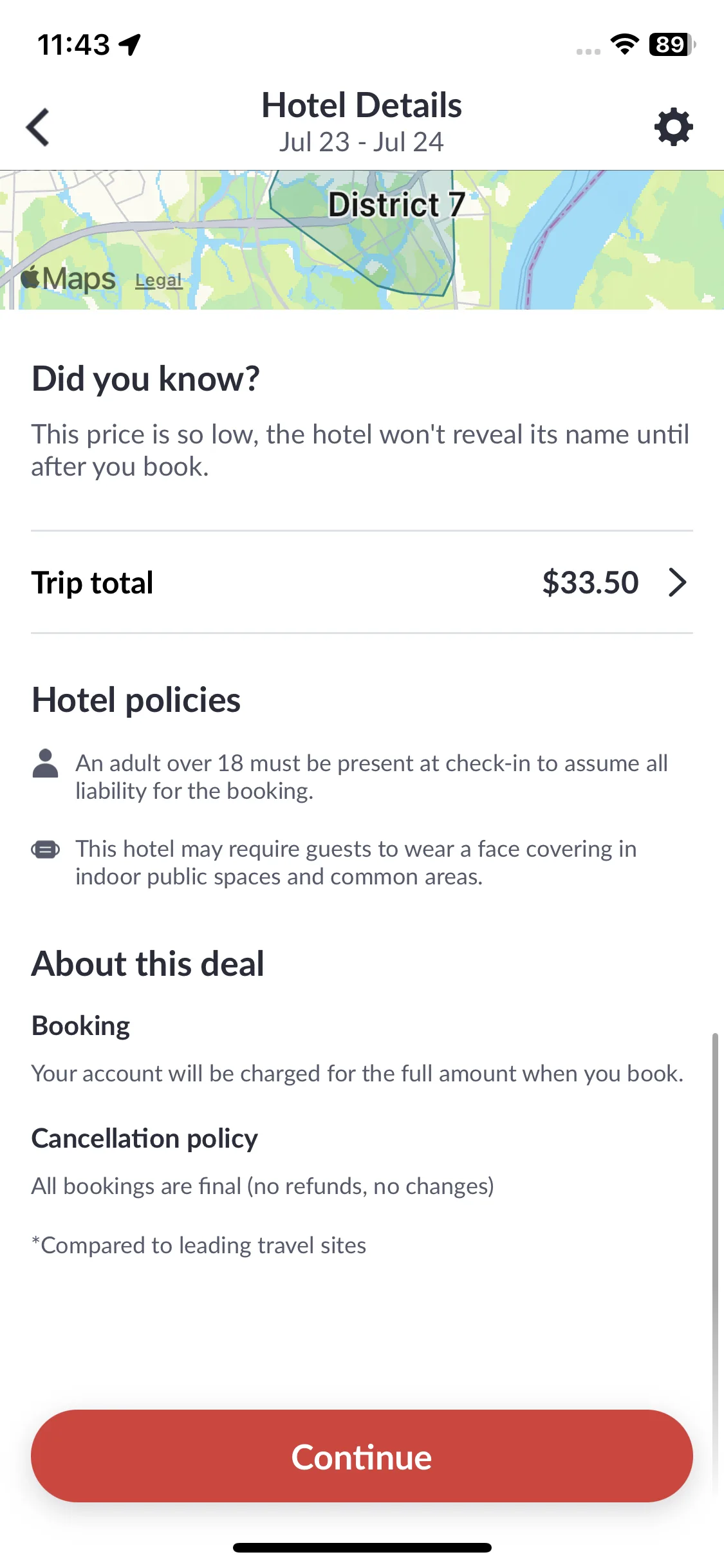The width and height of the screenshot is (724, 1568).
Task: Tap the District 7 map label
Action: pos(396,205)
